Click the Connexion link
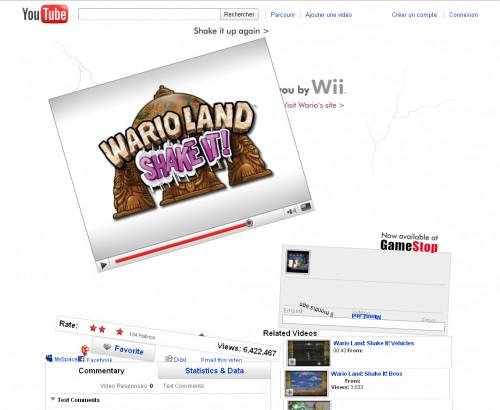The height and width of the screenshot is (410, 500). [463, 15]
